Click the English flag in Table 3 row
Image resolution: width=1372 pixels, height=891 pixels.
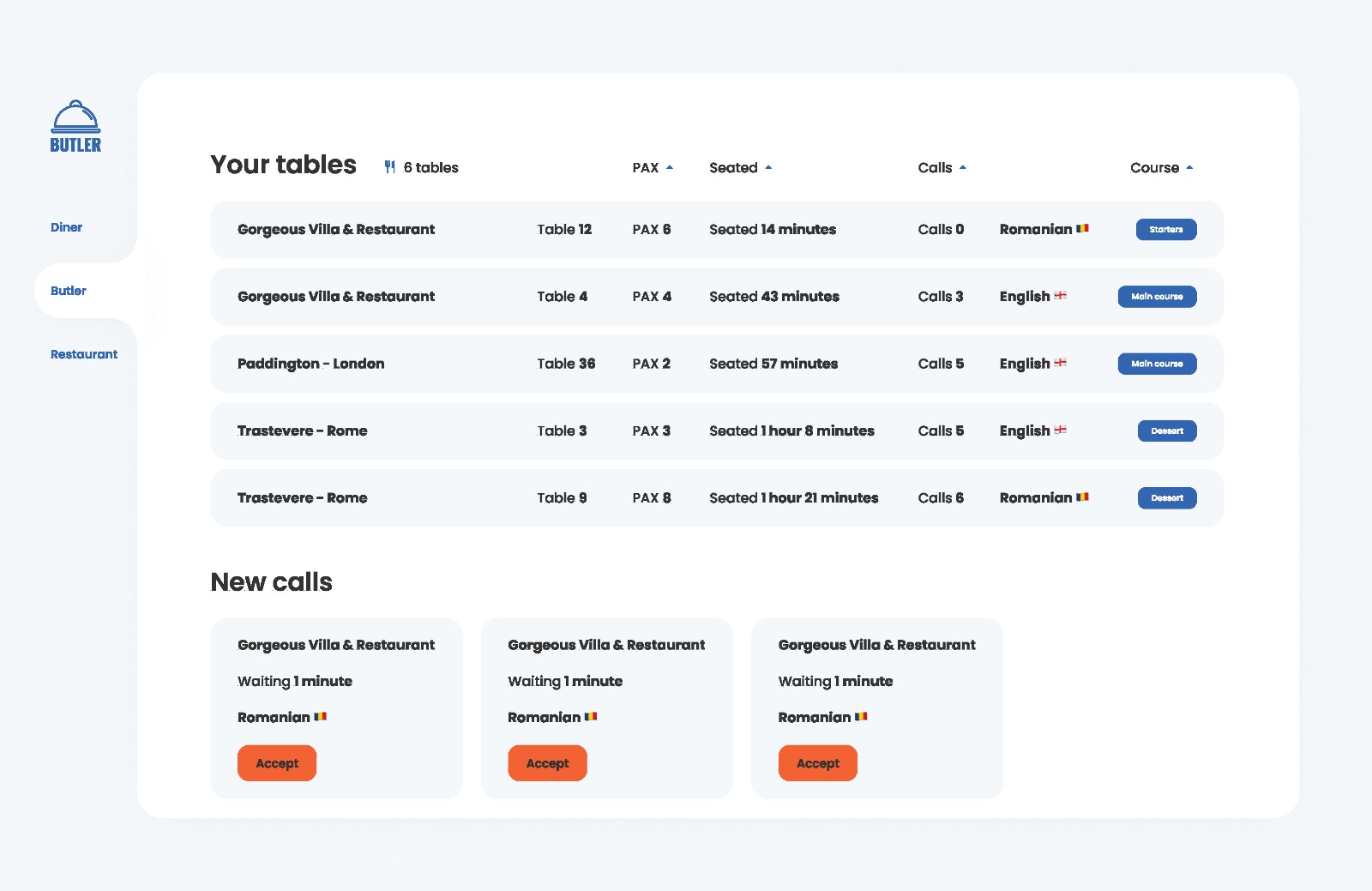1060,430
